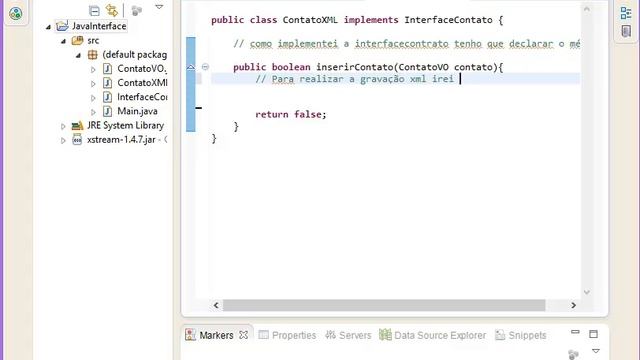Click the horizontal scrollbar thumb

pyautogui.click(x=384, y=305)
